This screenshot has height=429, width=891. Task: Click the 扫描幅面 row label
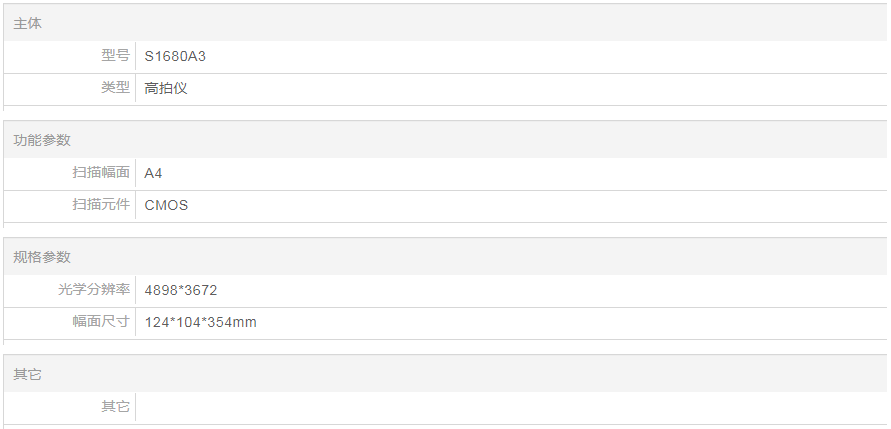coord(101,173)
